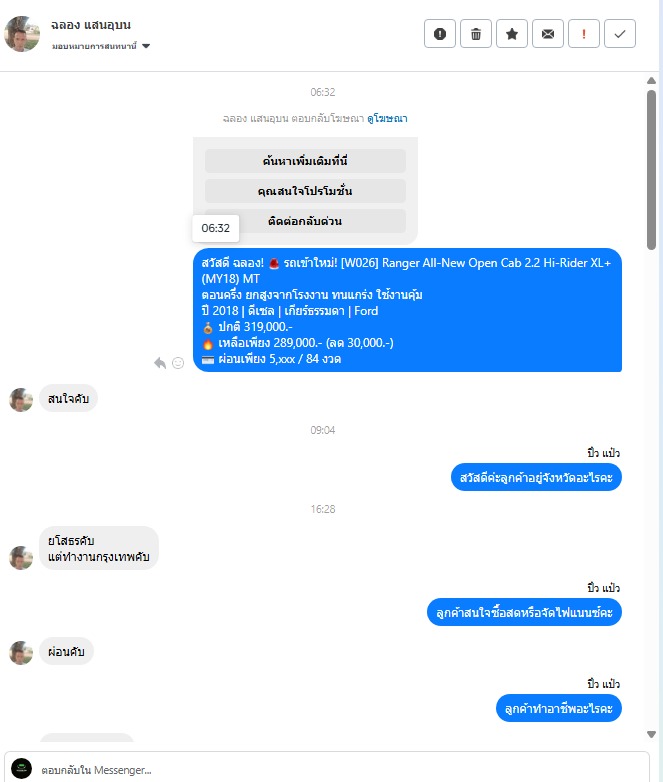Click the page avatar beside reply box

click(21, 769)
